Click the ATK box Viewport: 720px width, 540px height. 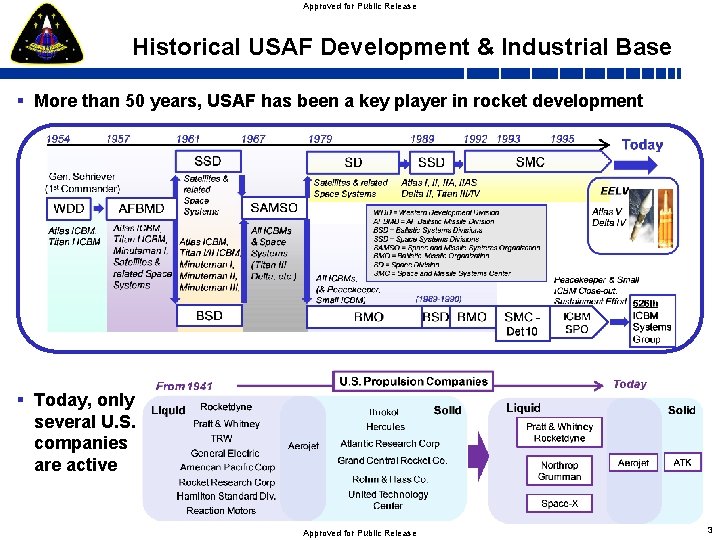(682, 462)
